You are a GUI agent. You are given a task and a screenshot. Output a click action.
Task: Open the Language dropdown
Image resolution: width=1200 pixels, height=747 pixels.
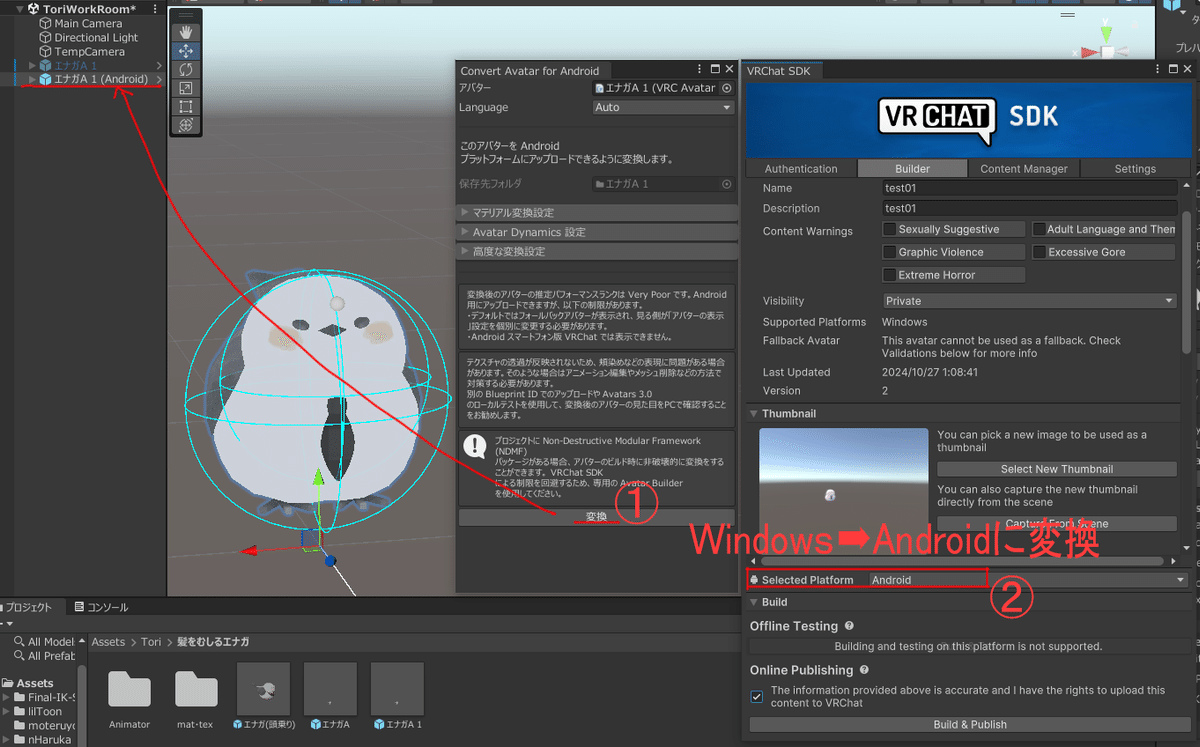[663, 107]
